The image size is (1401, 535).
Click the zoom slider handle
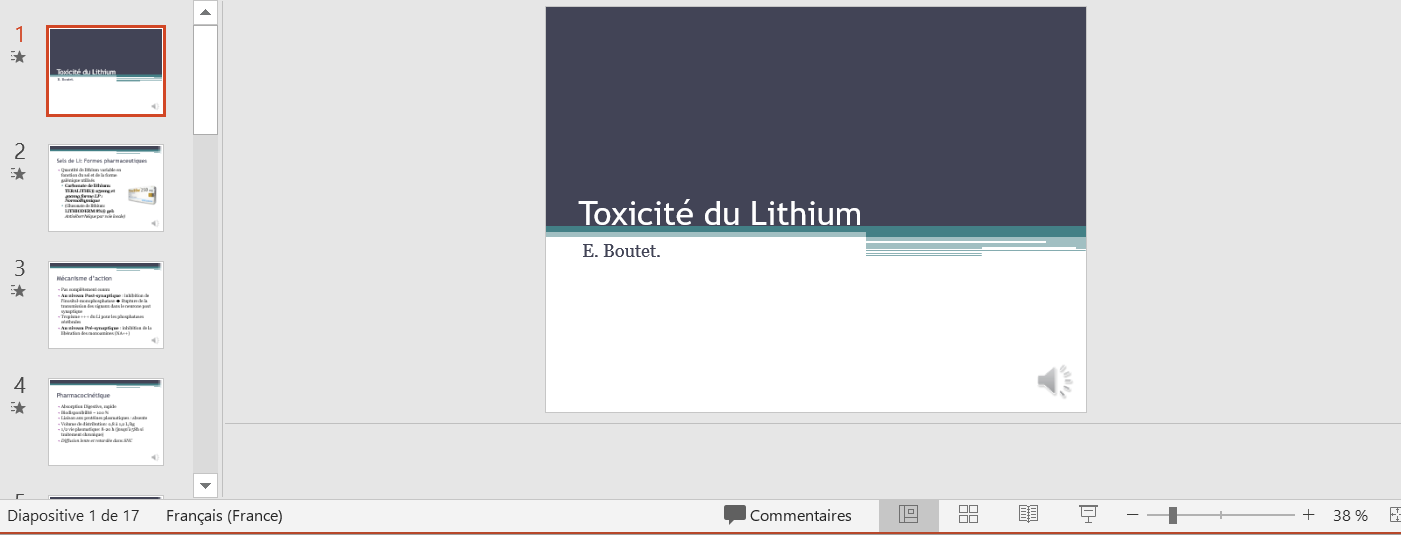coord(1172,515)
